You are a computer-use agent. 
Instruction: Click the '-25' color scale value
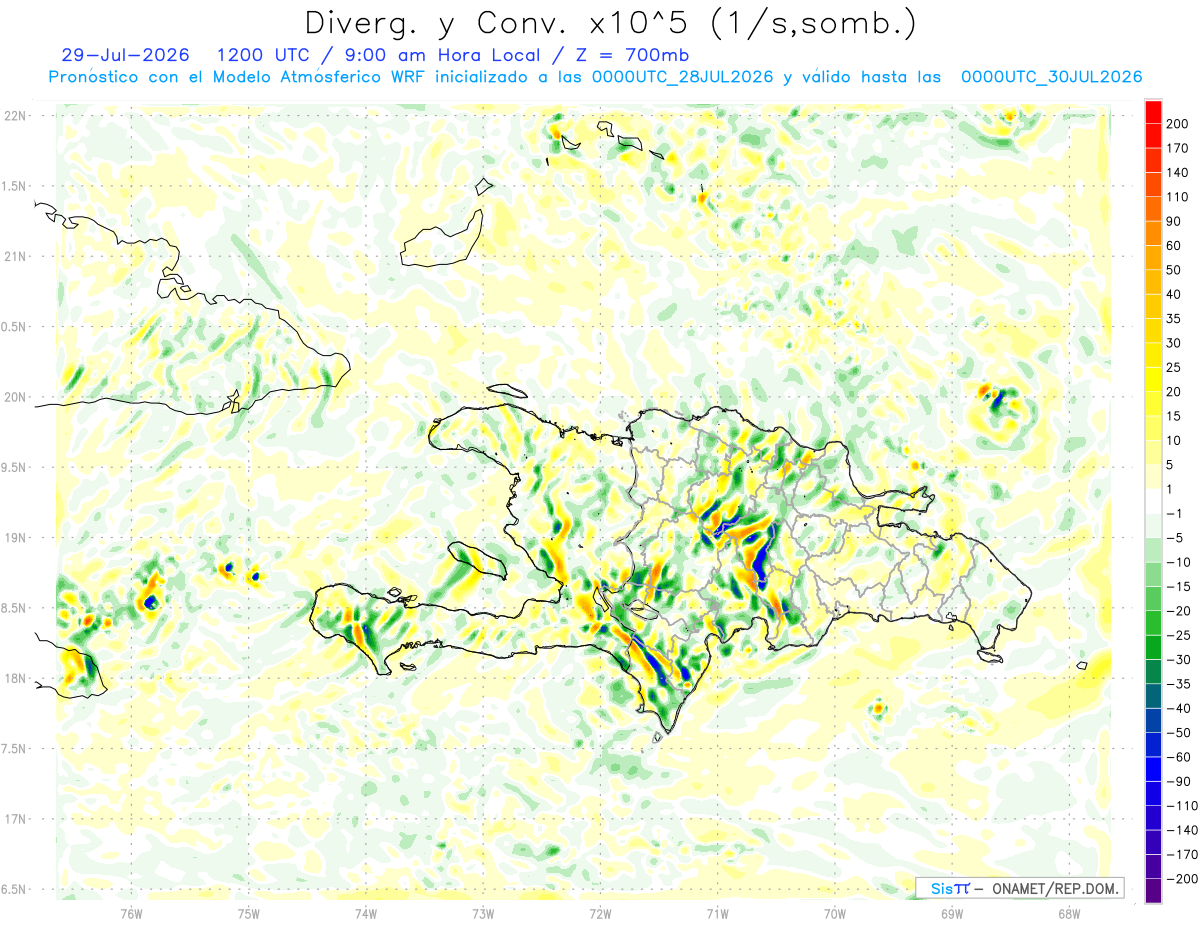tap(1177, 635)
